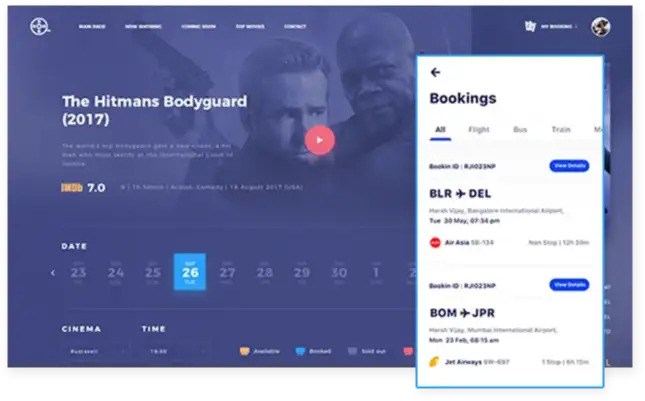
Task: Select date 25 in the date strip
Action: pyautogui.click(x=153, y=272)
